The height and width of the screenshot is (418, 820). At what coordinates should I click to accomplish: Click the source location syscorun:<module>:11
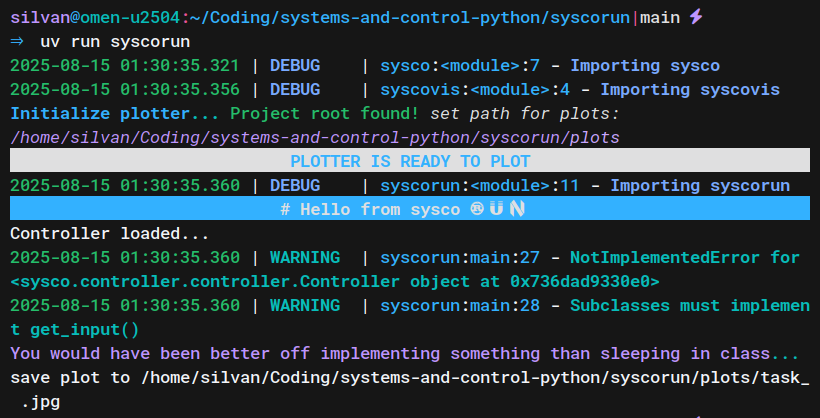tap(480, 186)
